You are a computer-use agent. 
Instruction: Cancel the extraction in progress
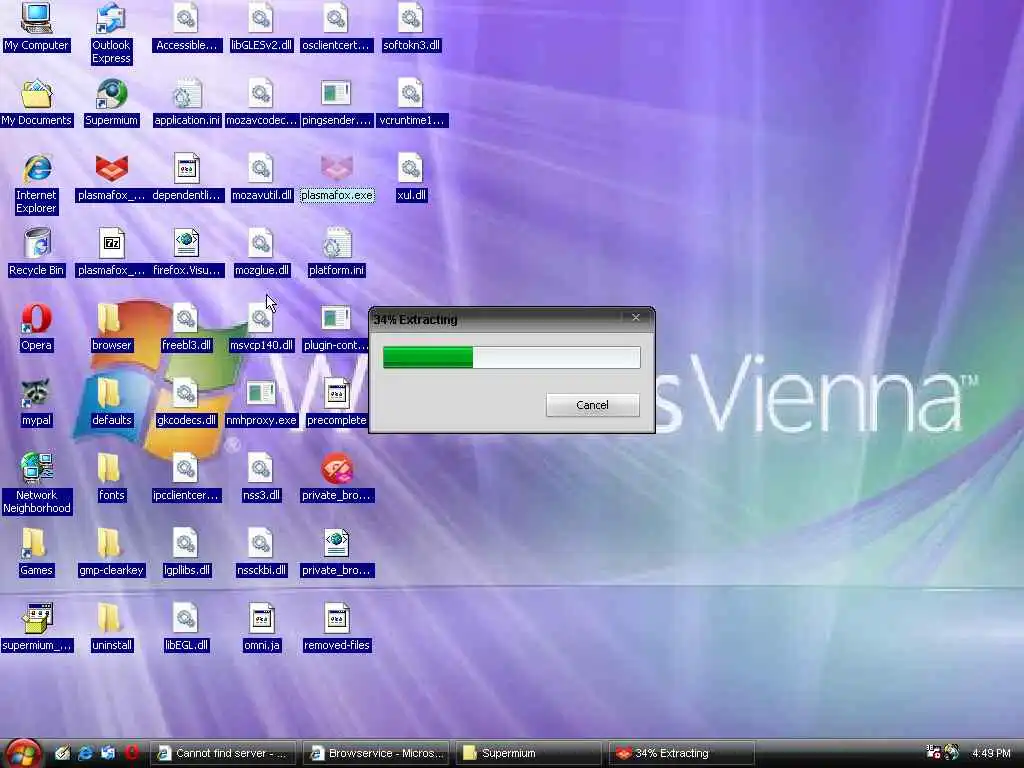pyautogui.click(x=592, y=405)
